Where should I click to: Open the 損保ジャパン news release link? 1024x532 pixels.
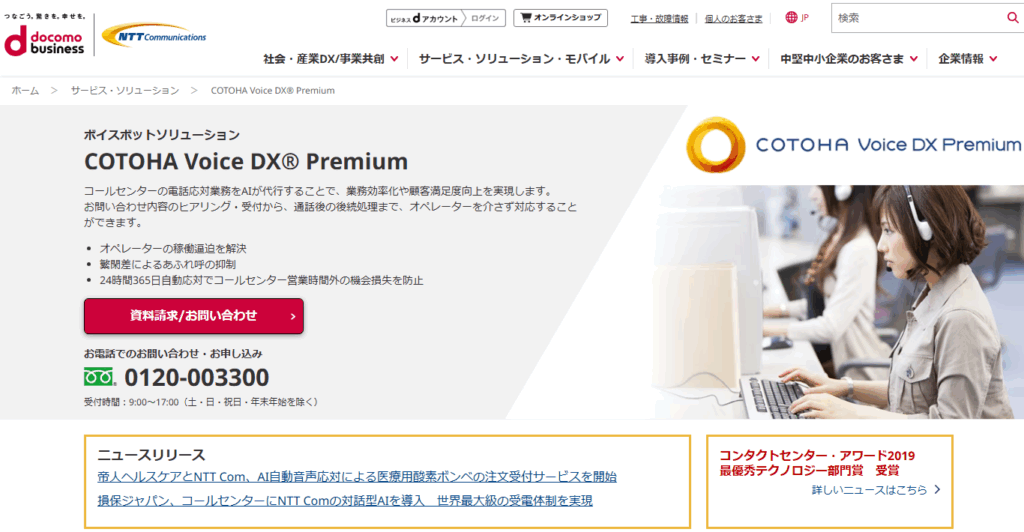pyautogui.click(x=345, y=501)
